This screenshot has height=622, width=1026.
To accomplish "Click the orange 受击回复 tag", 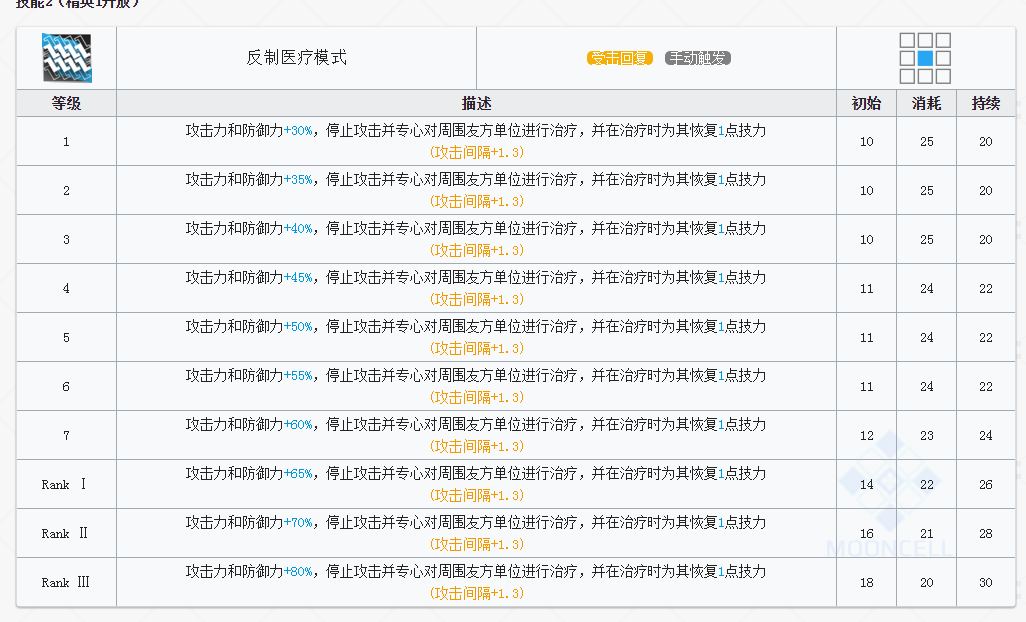I will [620, 58].
